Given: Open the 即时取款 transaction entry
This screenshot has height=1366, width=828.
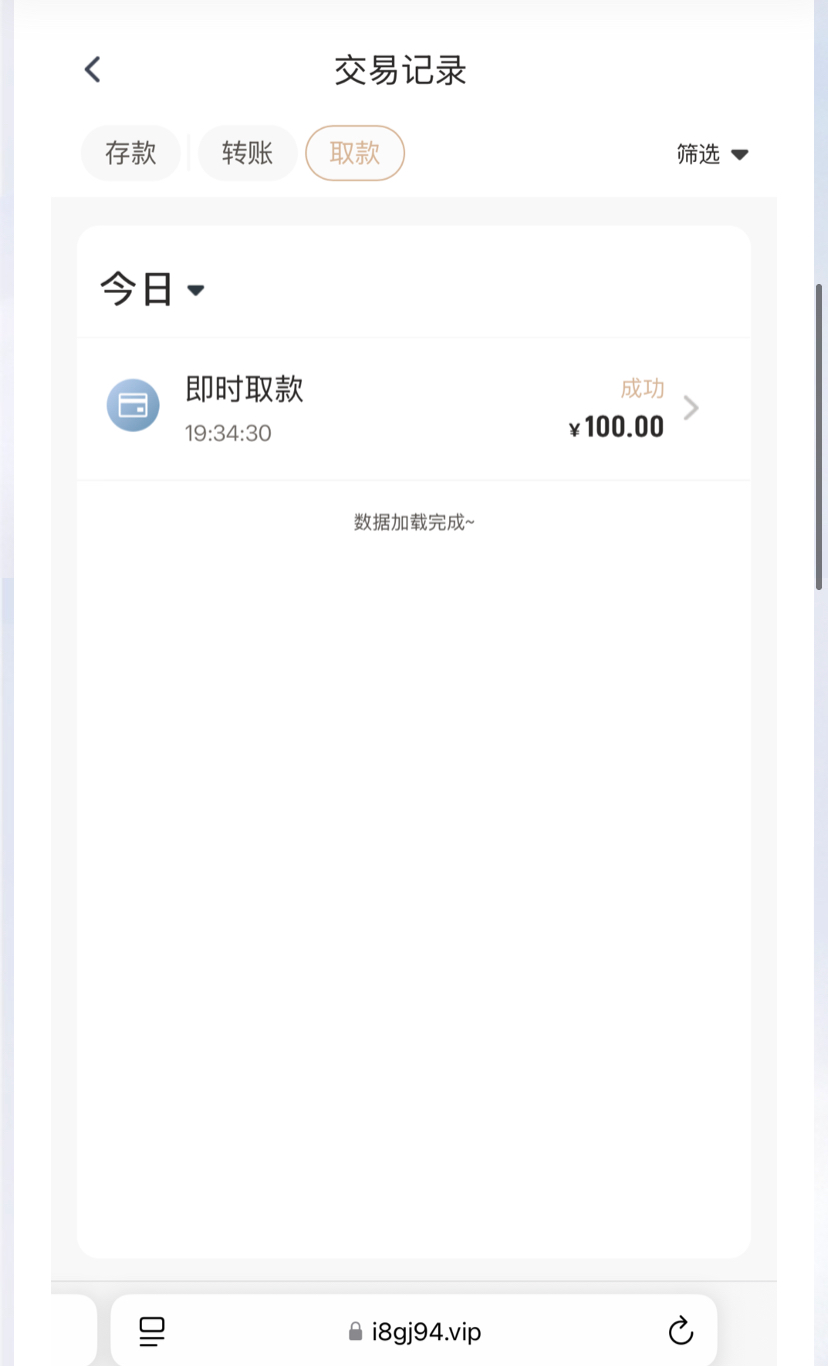Looking at the screenshot, I should coord(245,389).
